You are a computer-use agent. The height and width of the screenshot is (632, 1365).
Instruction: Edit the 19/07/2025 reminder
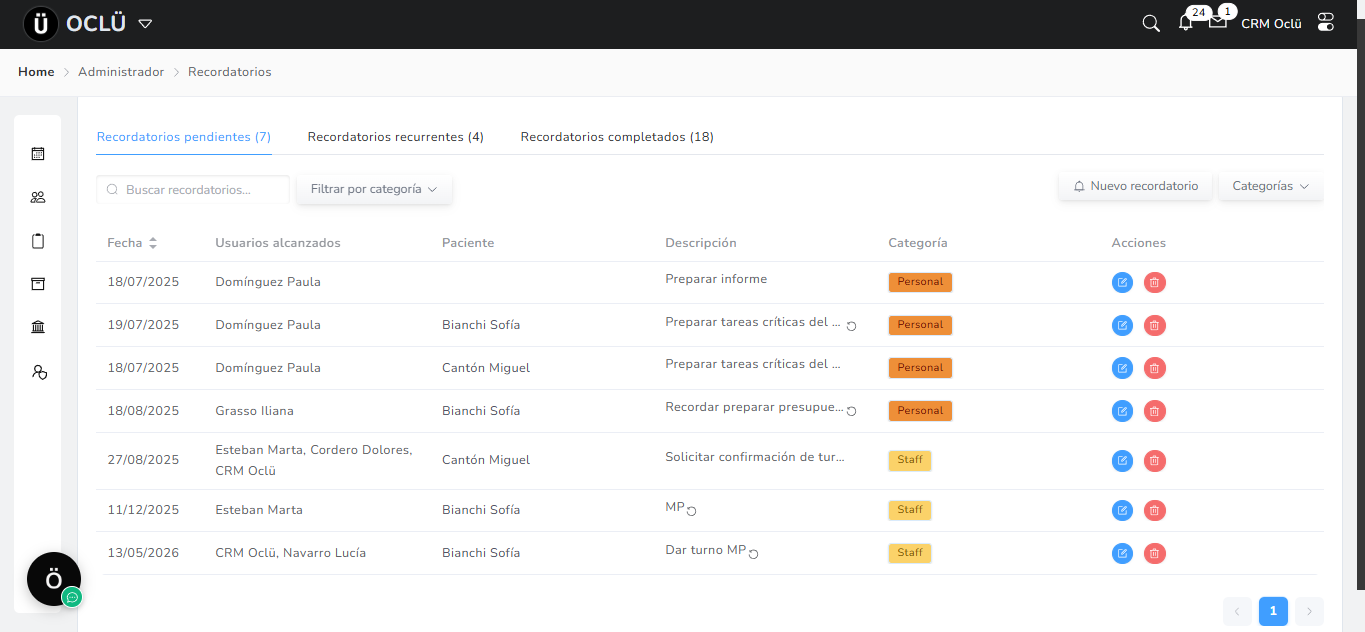point(1123,326)
